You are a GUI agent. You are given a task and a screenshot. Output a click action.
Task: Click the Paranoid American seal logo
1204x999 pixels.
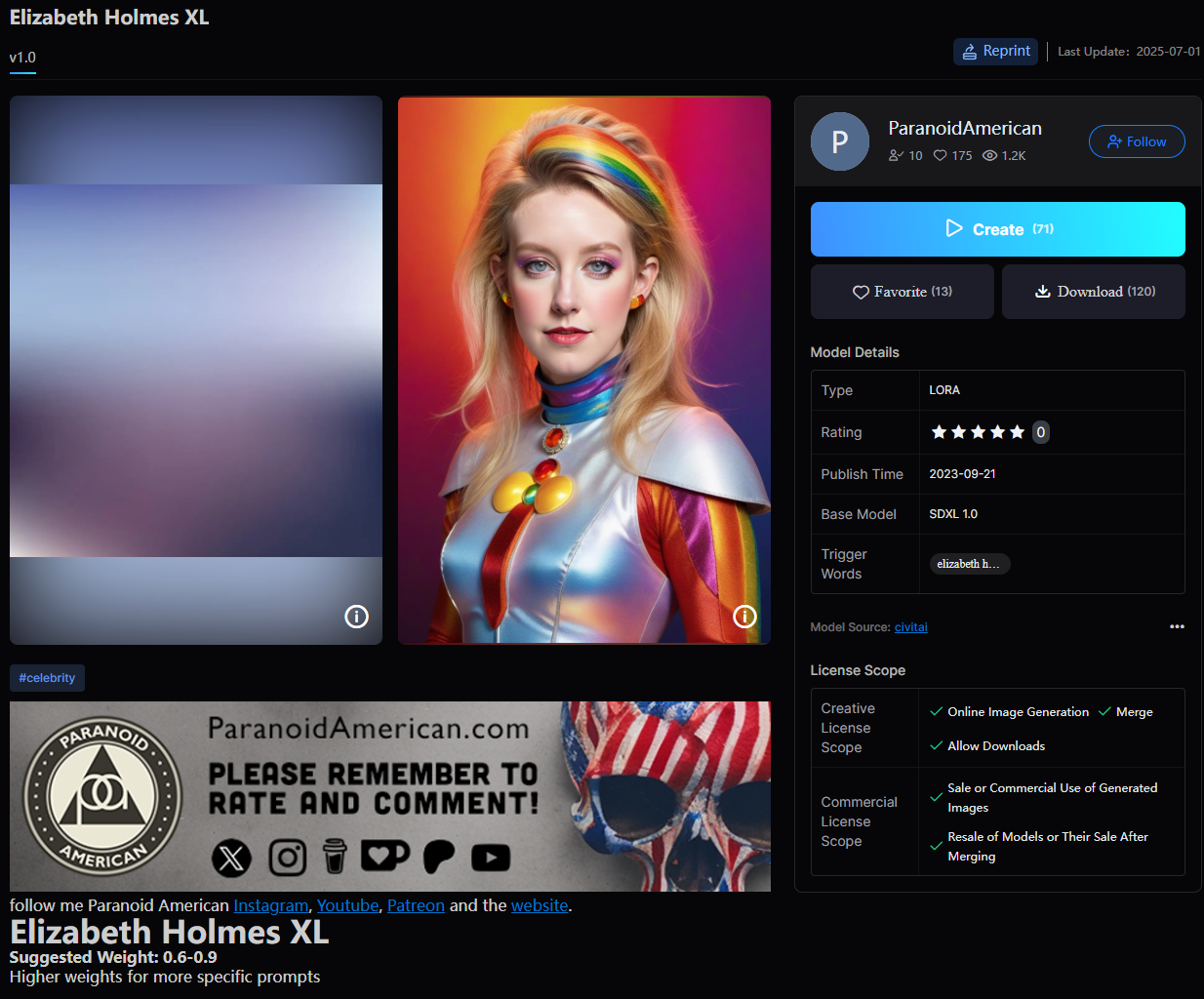pos(102,796)
